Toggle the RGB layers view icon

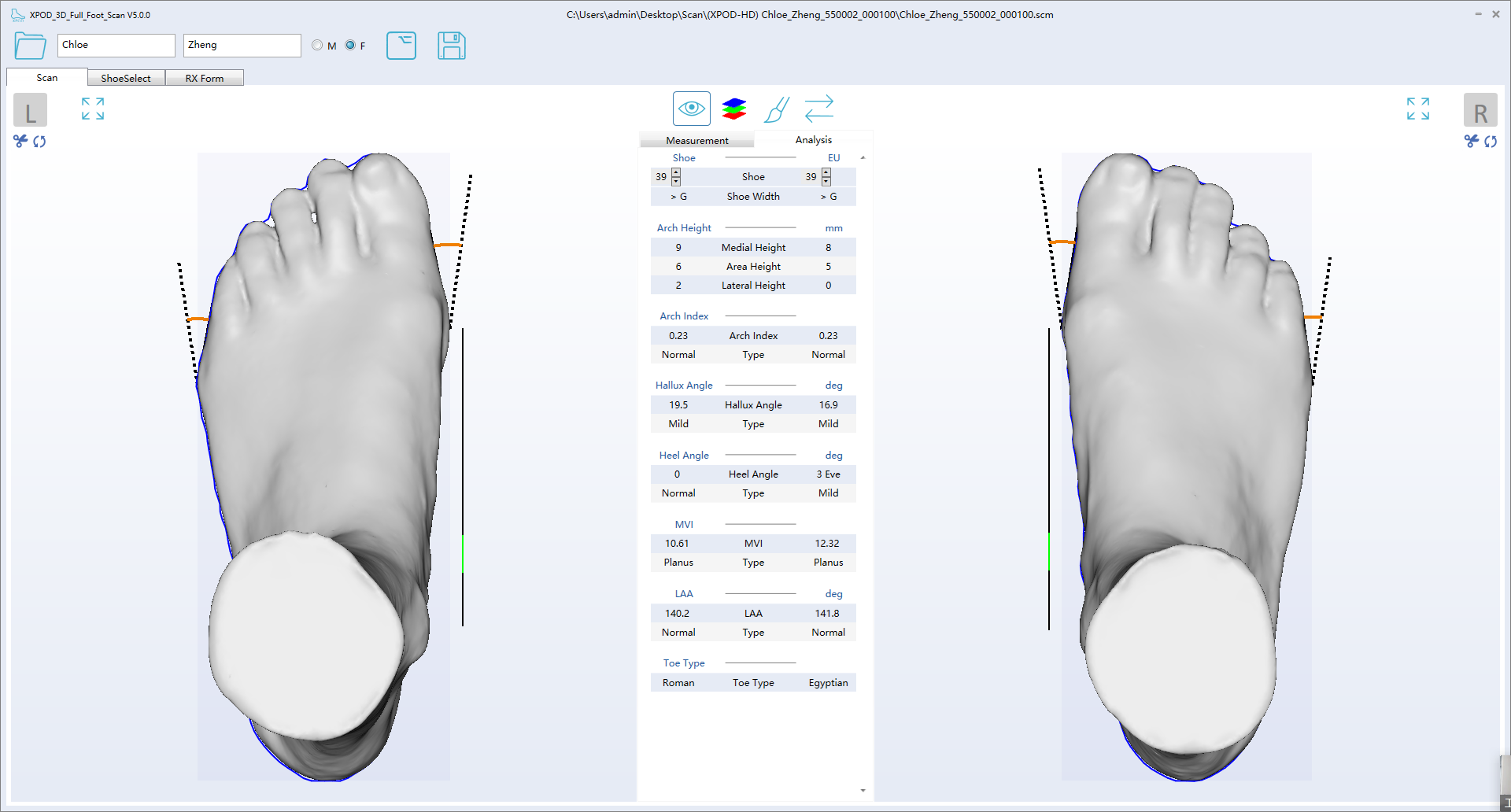tap(733, 109)
